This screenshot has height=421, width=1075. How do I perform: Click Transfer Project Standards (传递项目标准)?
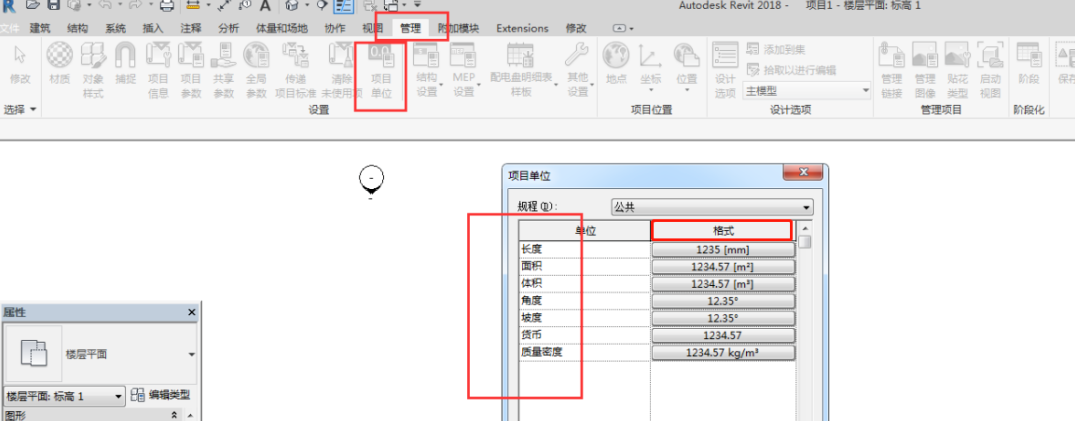[x=295, y=70]
